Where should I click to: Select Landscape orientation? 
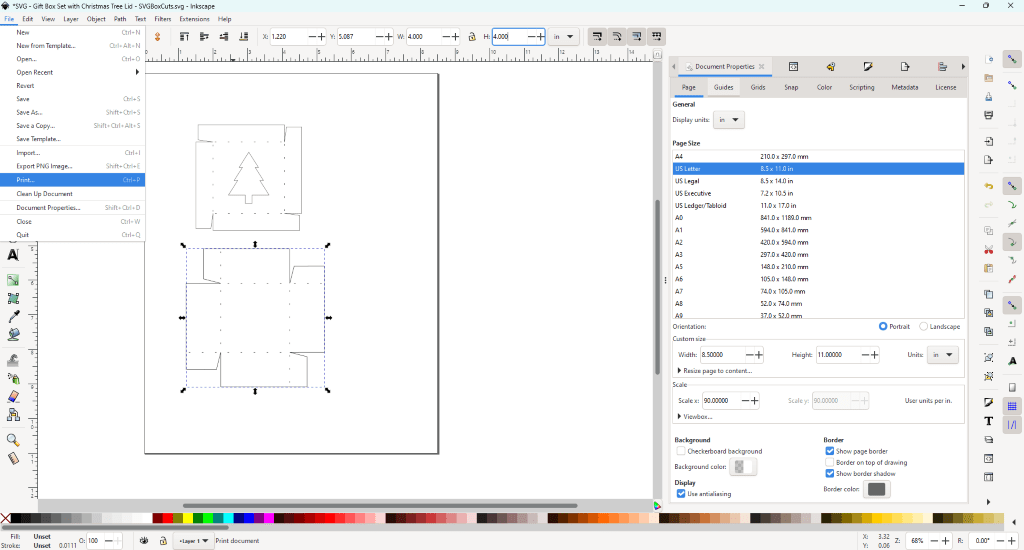click(923, 326)
